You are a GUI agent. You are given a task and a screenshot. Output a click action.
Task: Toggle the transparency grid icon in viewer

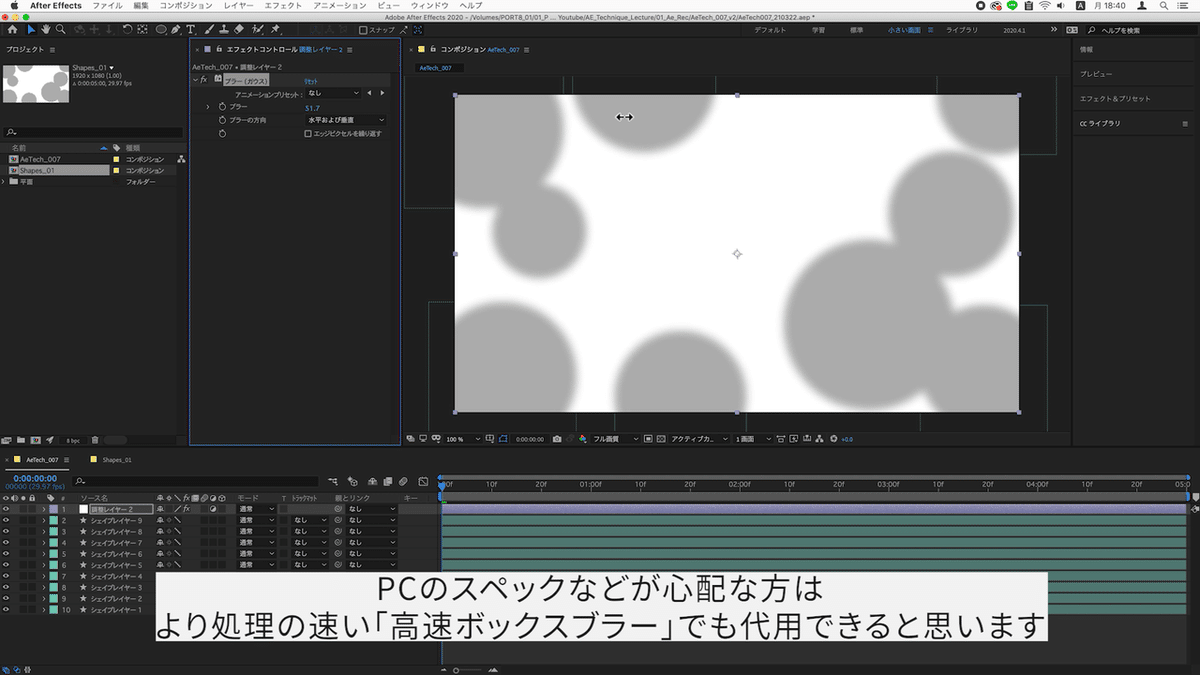pos(662,439)
